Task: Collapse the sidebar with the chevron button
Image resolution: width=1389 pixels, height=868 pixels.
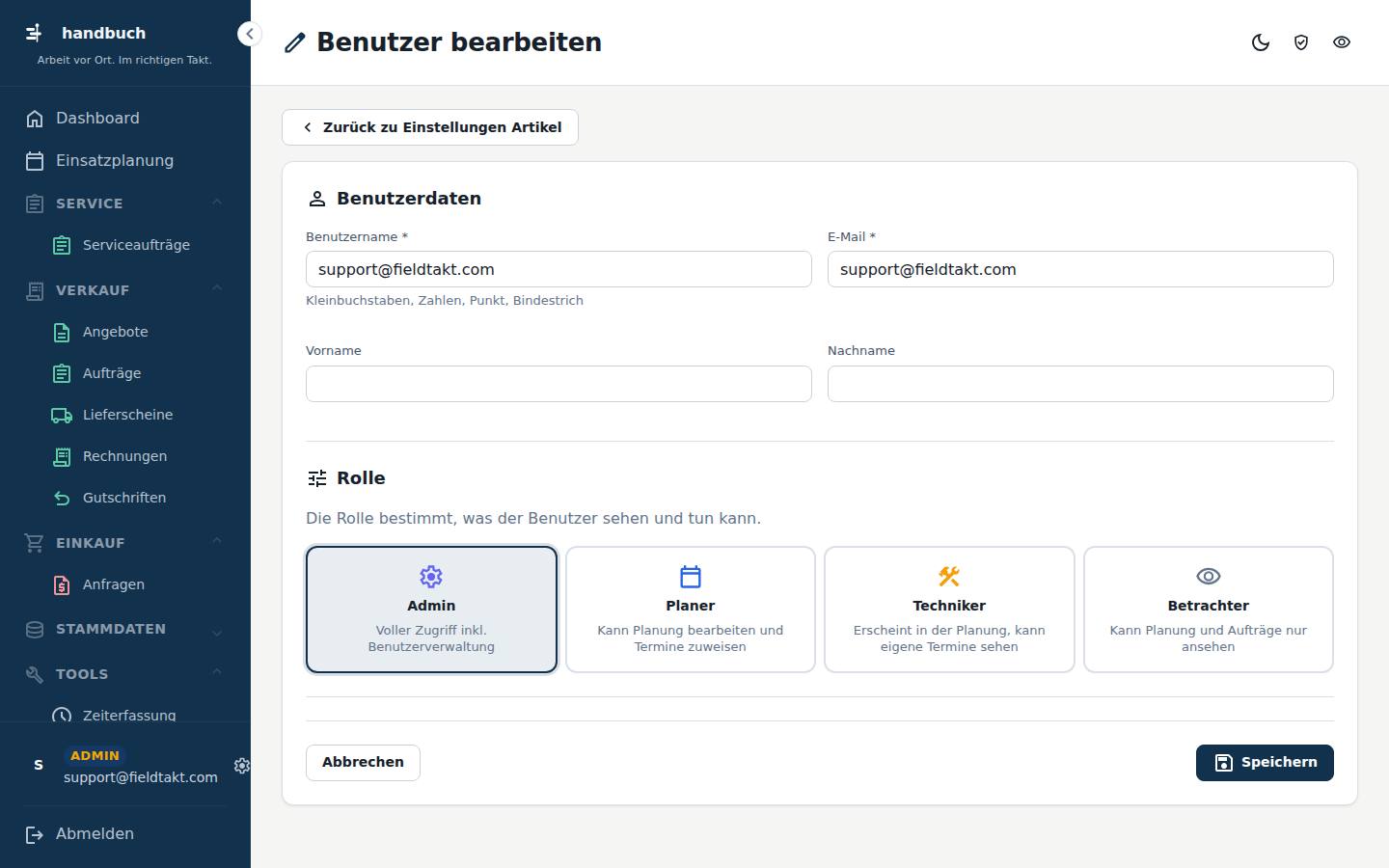Action: tap(249, 34)
